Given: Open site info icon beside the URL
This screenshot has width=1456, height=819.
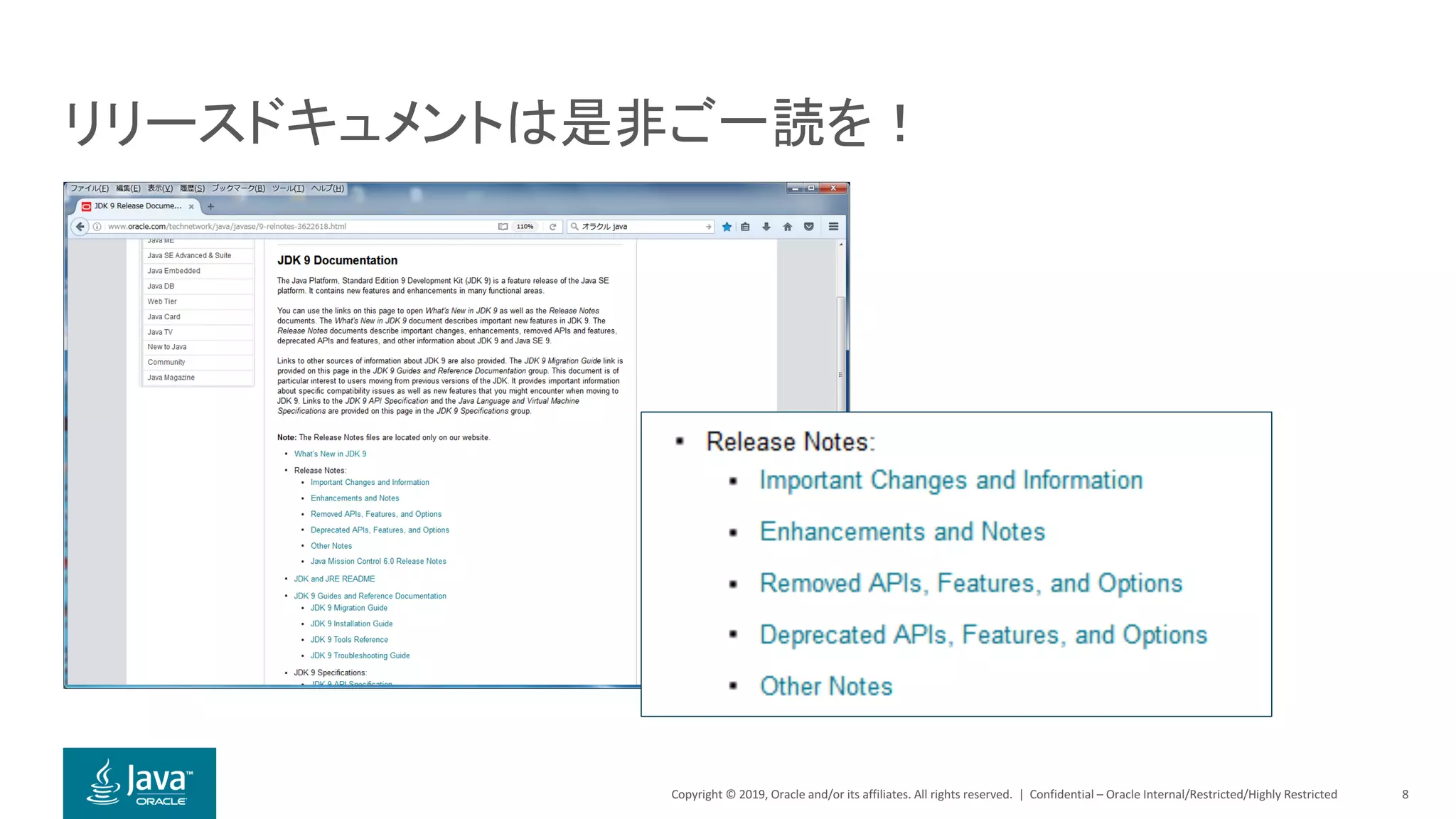Looking at the screenshot, I should pyautogui.click(x=97, y=227).
